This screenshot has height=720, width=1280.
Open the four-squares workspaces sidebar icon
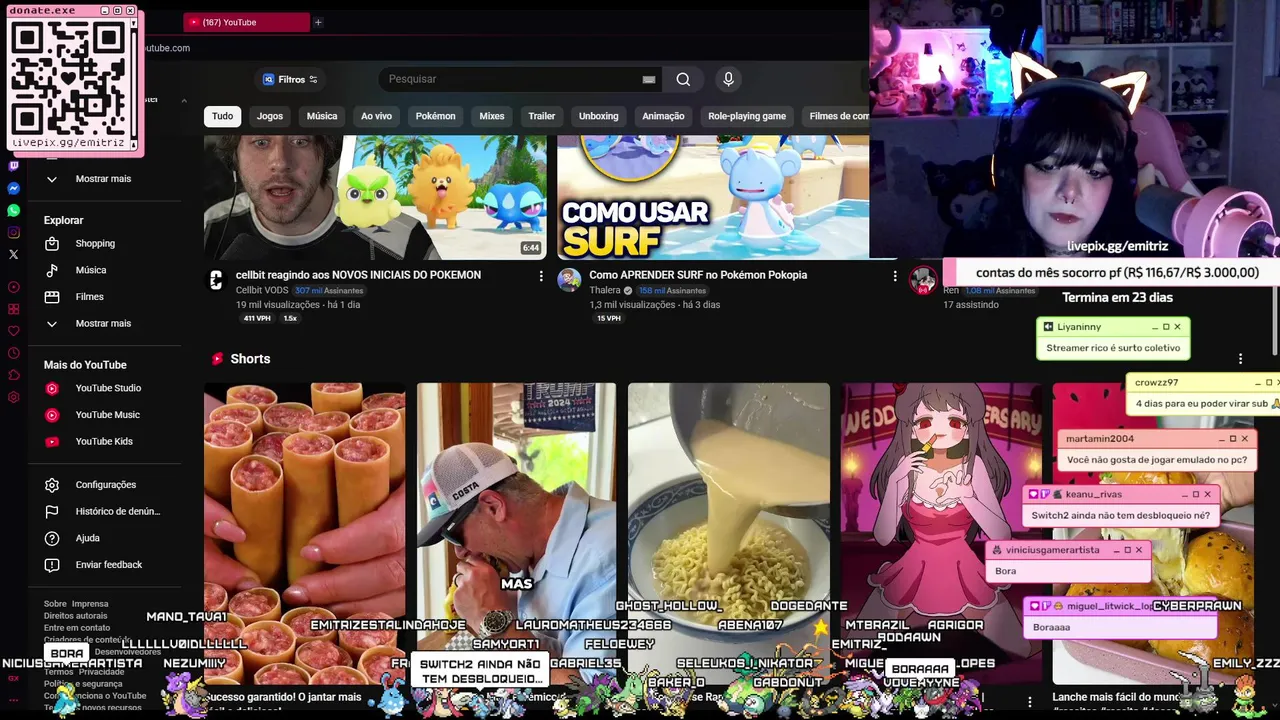[13, 309]
